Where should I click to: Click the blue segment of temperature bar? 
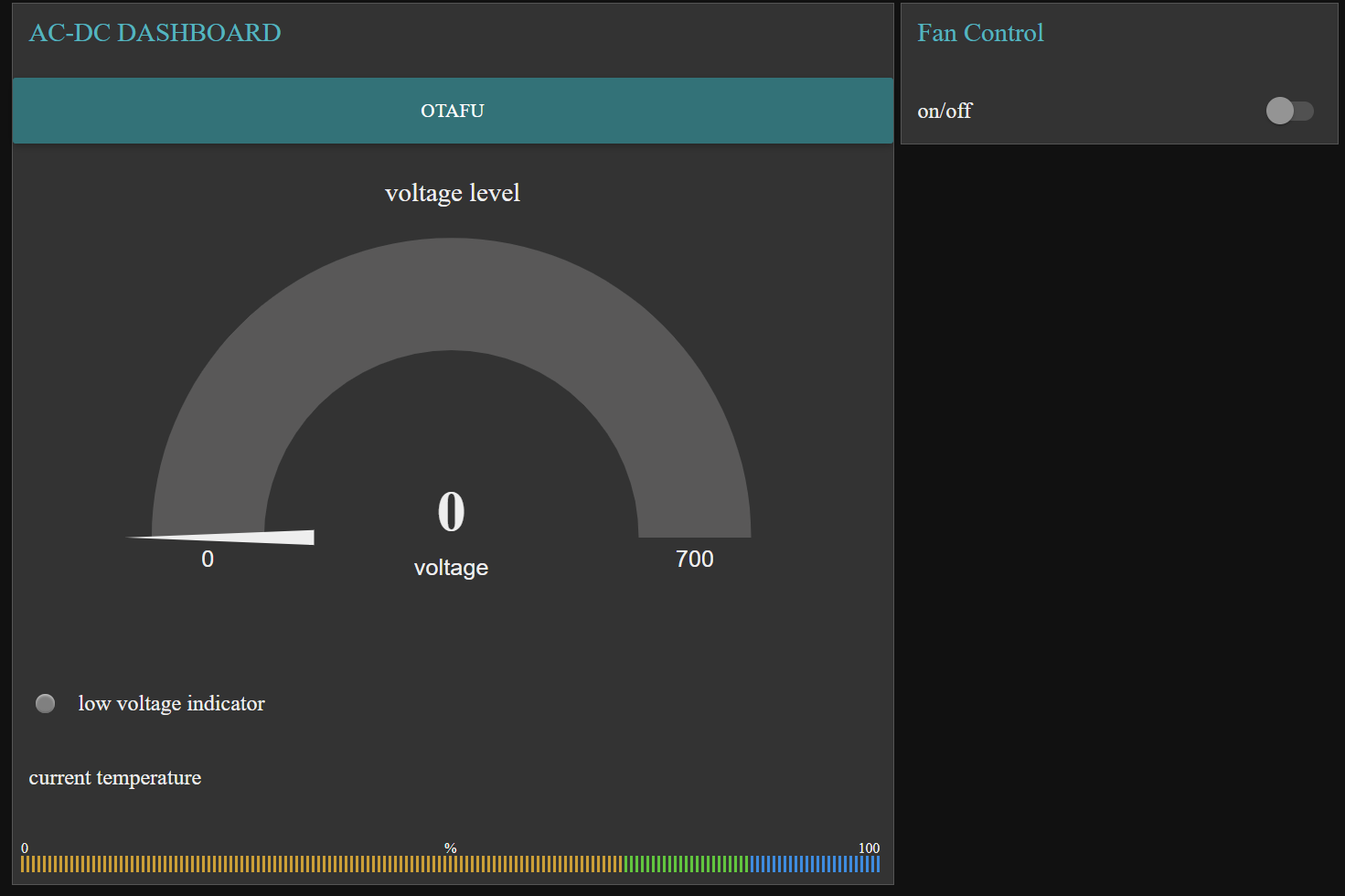tap(816, 864)
